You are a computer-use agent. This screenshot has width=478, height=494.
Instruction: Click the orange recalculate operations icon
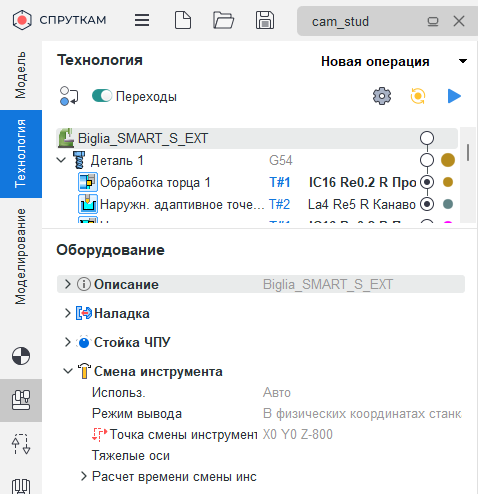coord(418,96)
